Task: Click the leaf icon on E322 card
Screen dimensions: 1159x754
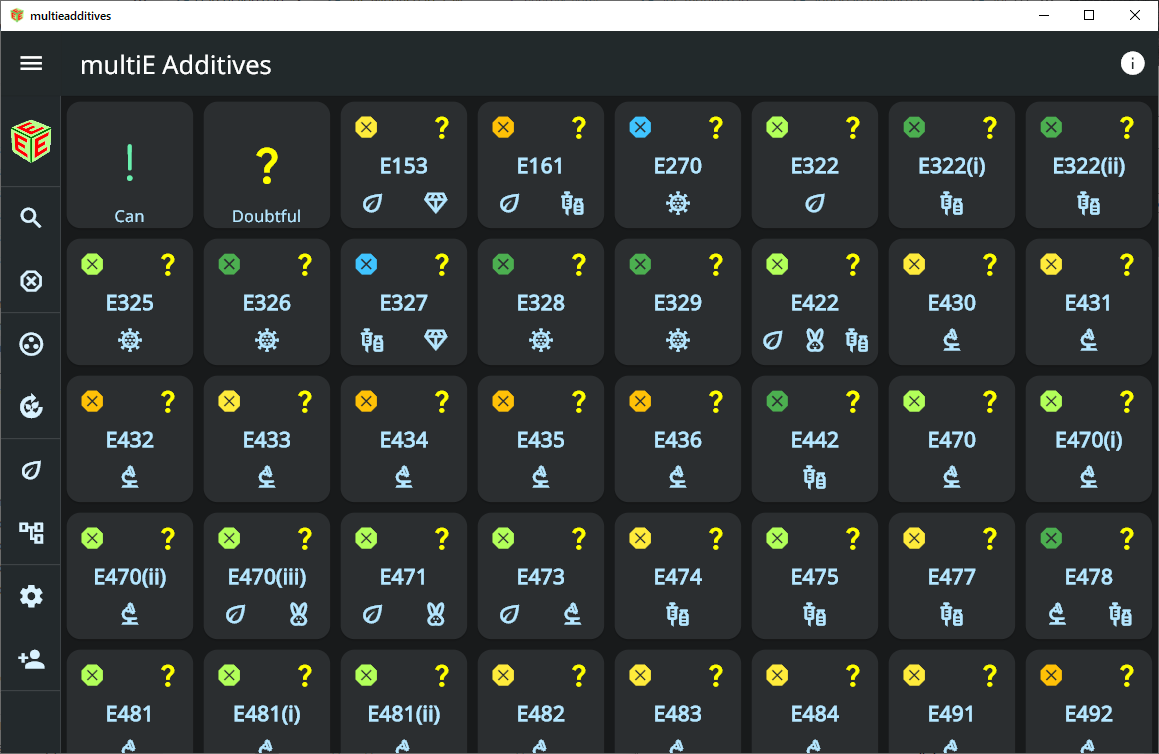Action: click(815, 203)
